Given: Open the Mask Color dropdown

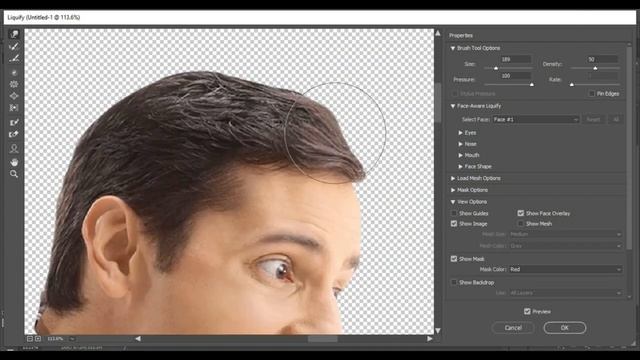Looking at the screenshot, I should pos(565,269).
